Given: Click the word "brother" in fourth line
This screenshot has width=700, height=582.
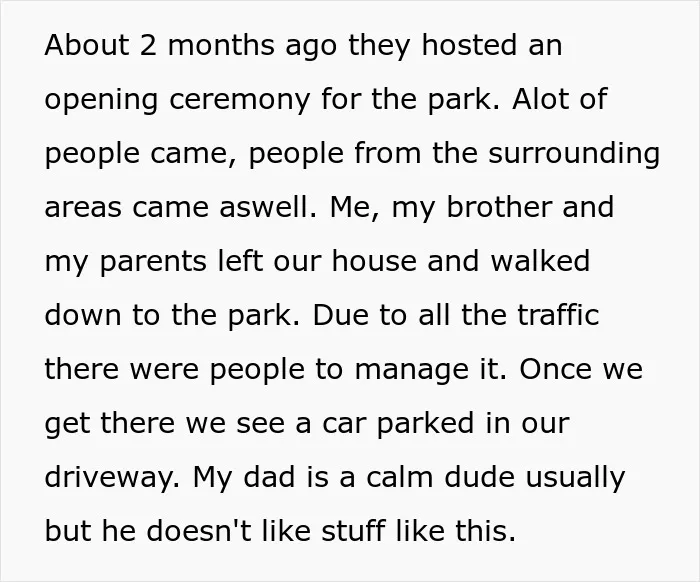Looking at the screenshot, I should point(499,207).
